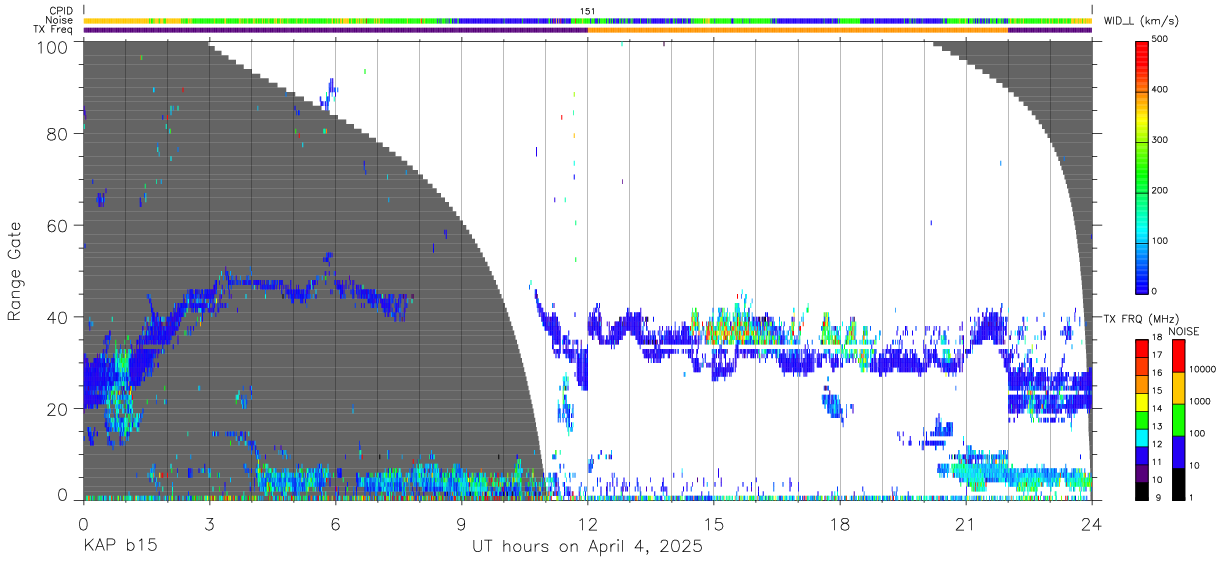Click x-axis tick label 9

click(x=461, y=524)
